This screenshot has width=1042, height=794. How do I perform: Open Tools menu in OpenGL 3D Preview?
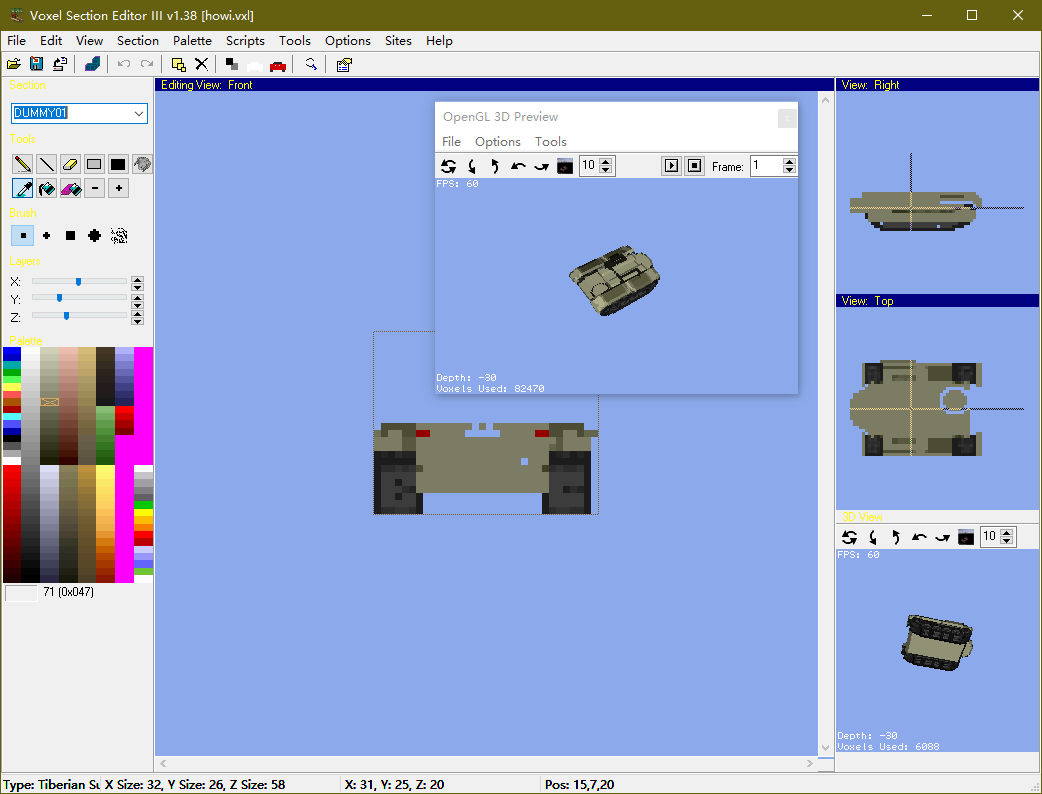tap(550, 142)
